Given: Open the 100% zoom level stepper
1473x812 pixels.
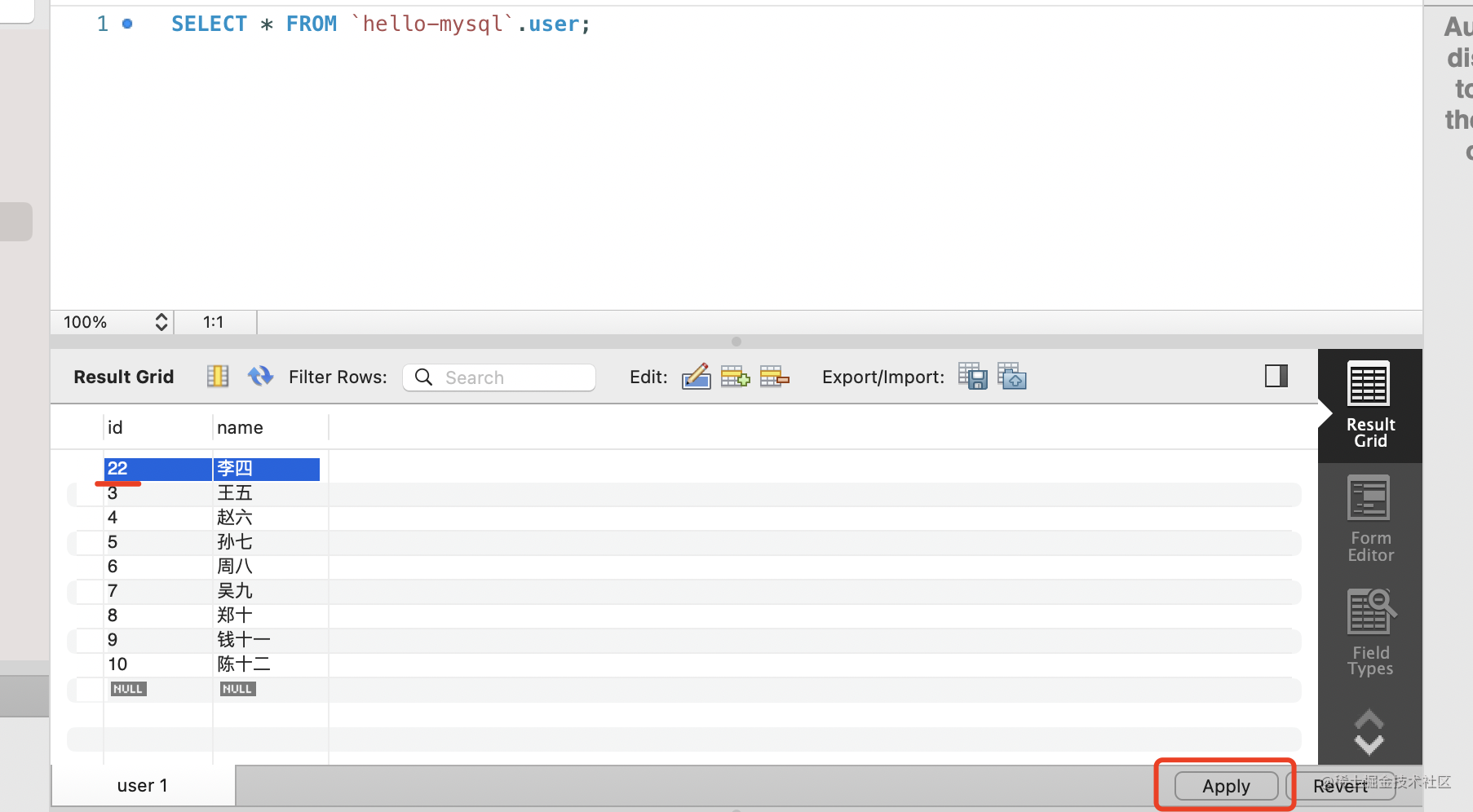Looking at the screenshot, I should [x=161, y=322].
